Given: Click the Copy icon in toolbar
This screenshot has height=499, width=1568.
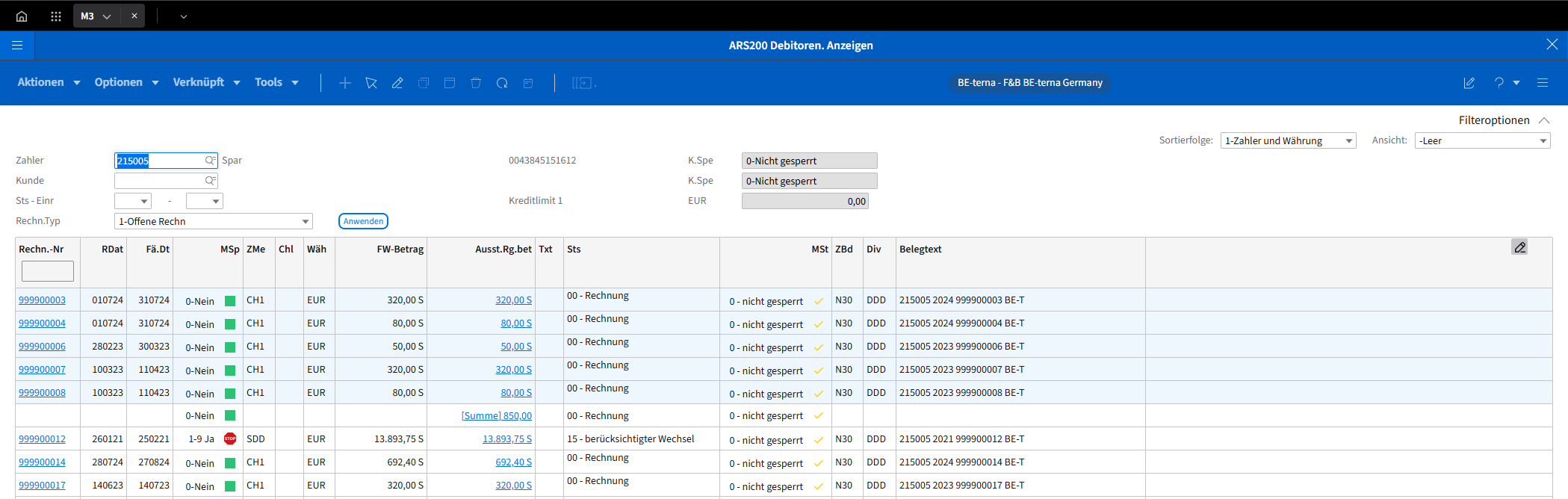Looking at the screenshot, I should pyautogui.click(x=424, y=83).
